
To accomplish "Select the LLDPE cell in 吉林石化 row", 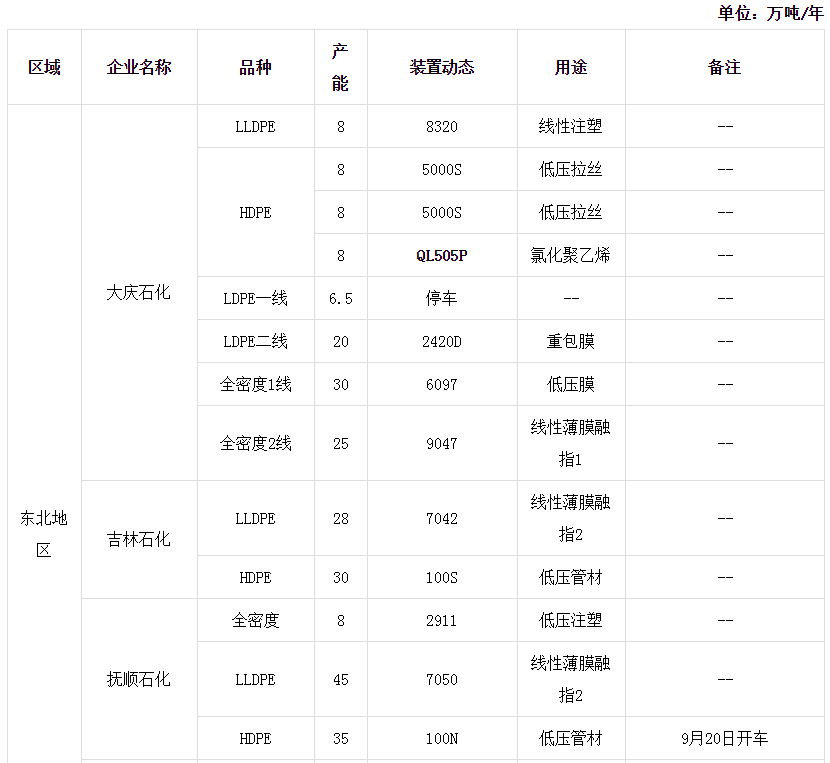I will click(x=256, y=518).
